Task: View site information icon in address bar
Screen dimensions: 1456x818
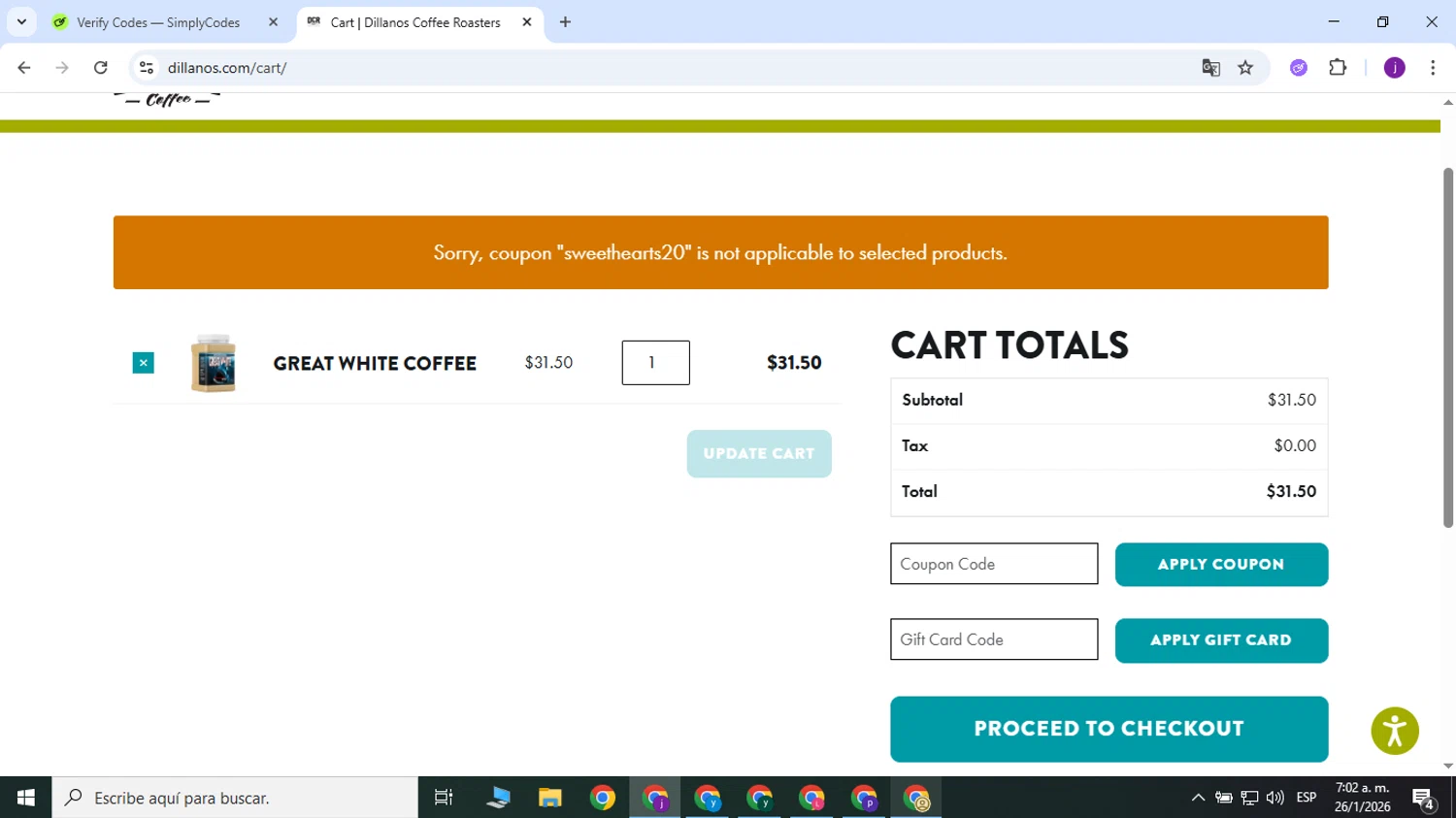Action: point(147,68)
